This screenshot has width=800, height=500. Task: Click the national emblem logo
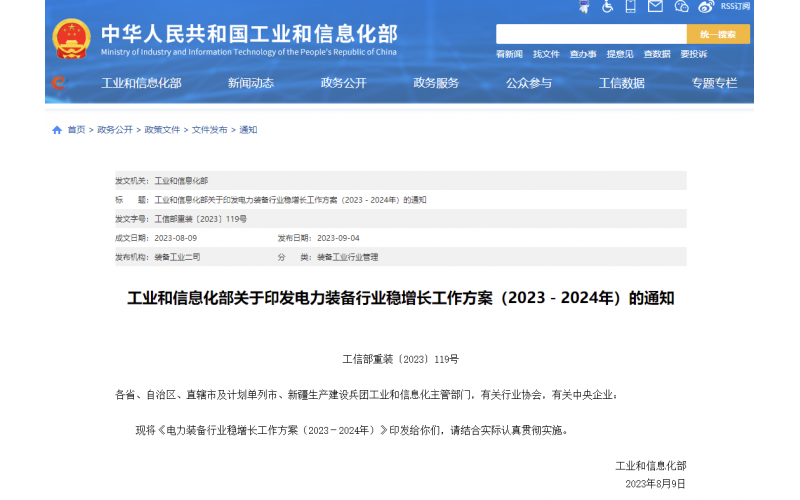click(71, 39)
